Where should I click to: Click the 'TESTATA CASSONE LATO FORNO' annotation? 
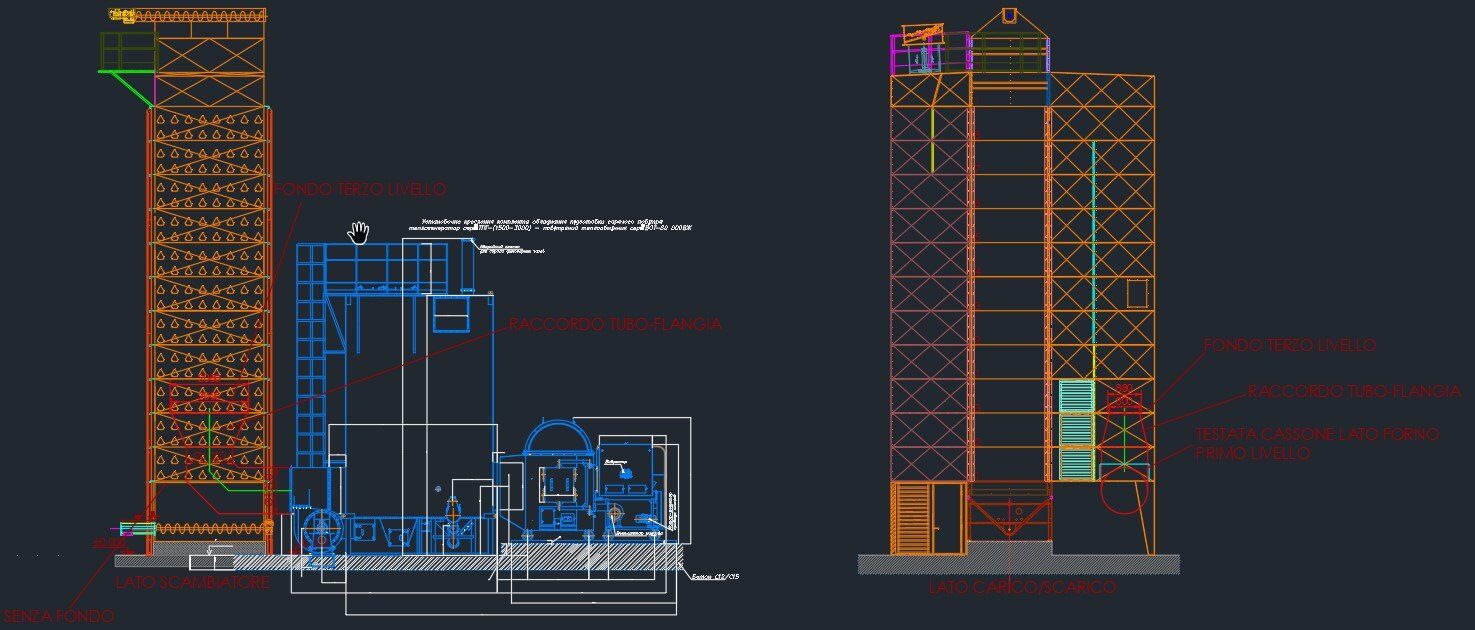click(x=1317, y=434)
